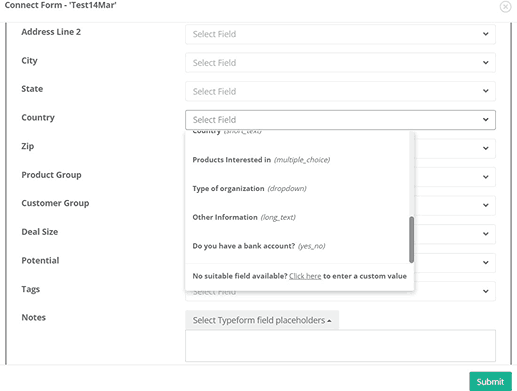Grab the dropdown list scrollbar thumb

pos(412,240)
